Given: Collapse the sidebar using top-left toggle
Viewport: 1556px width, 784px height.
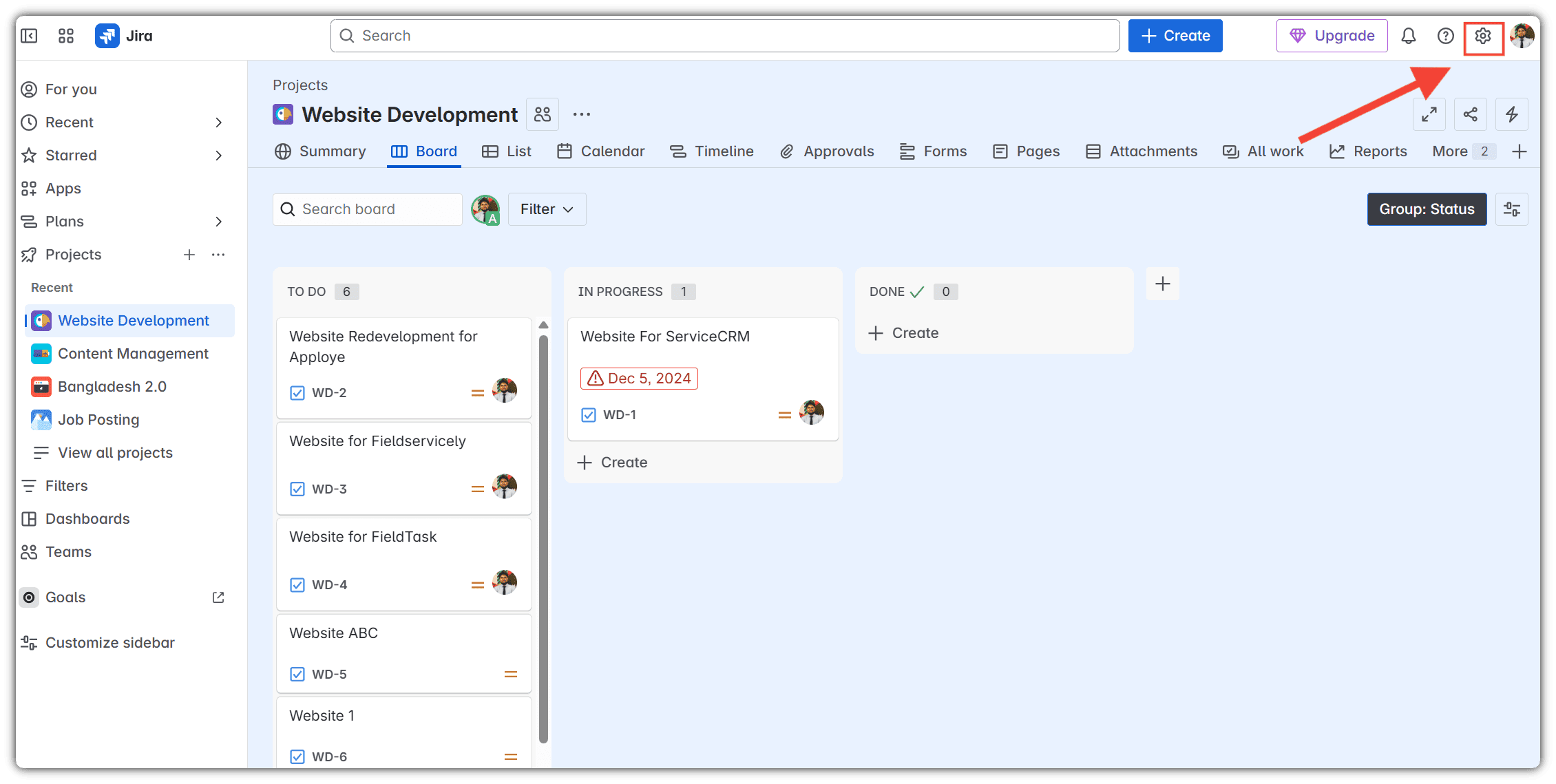Looking at the screenshot, I should coord(29,36).
